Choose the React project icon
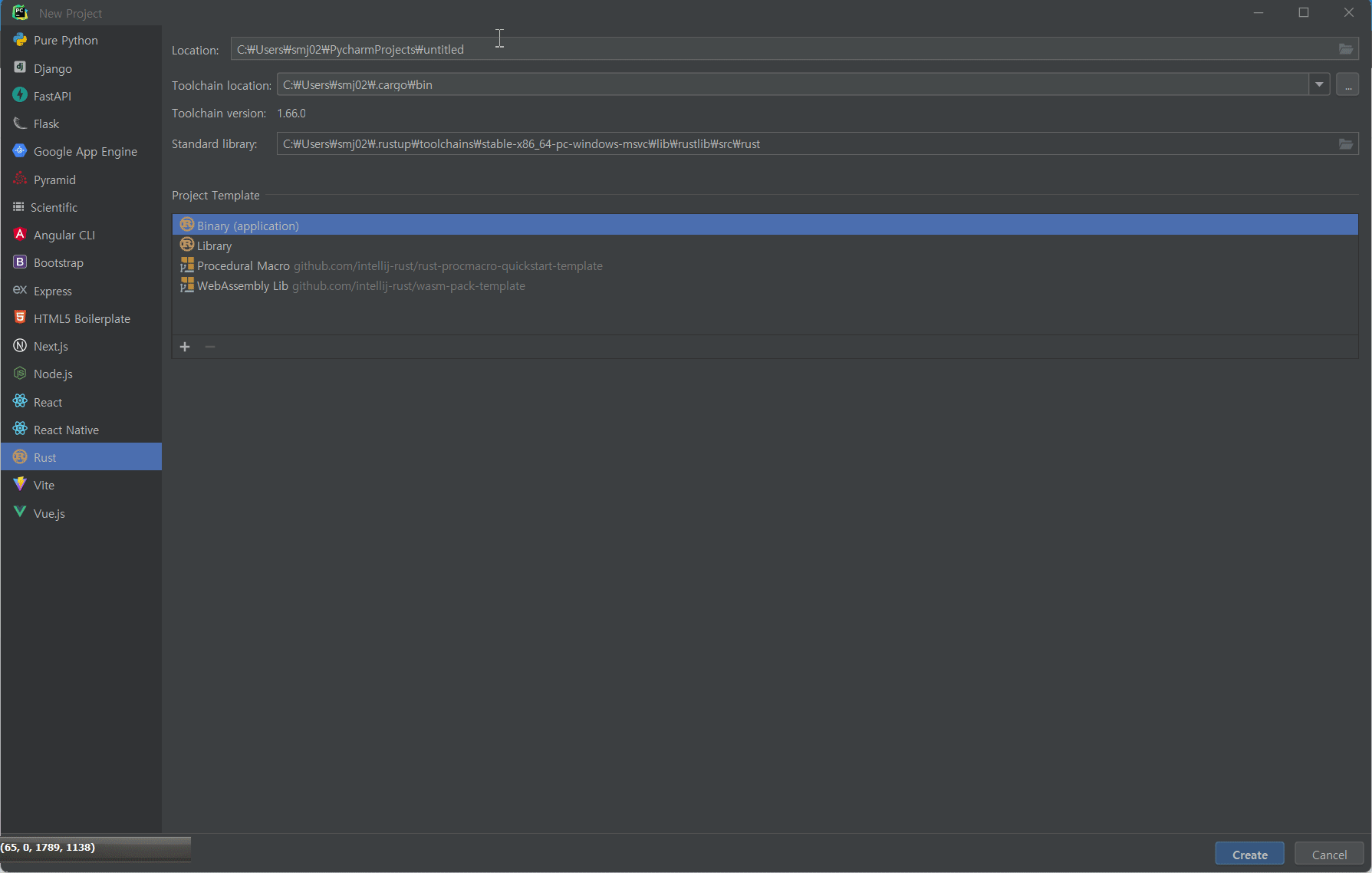This screenshot has height=873, width=1372. tap(20, 402)
